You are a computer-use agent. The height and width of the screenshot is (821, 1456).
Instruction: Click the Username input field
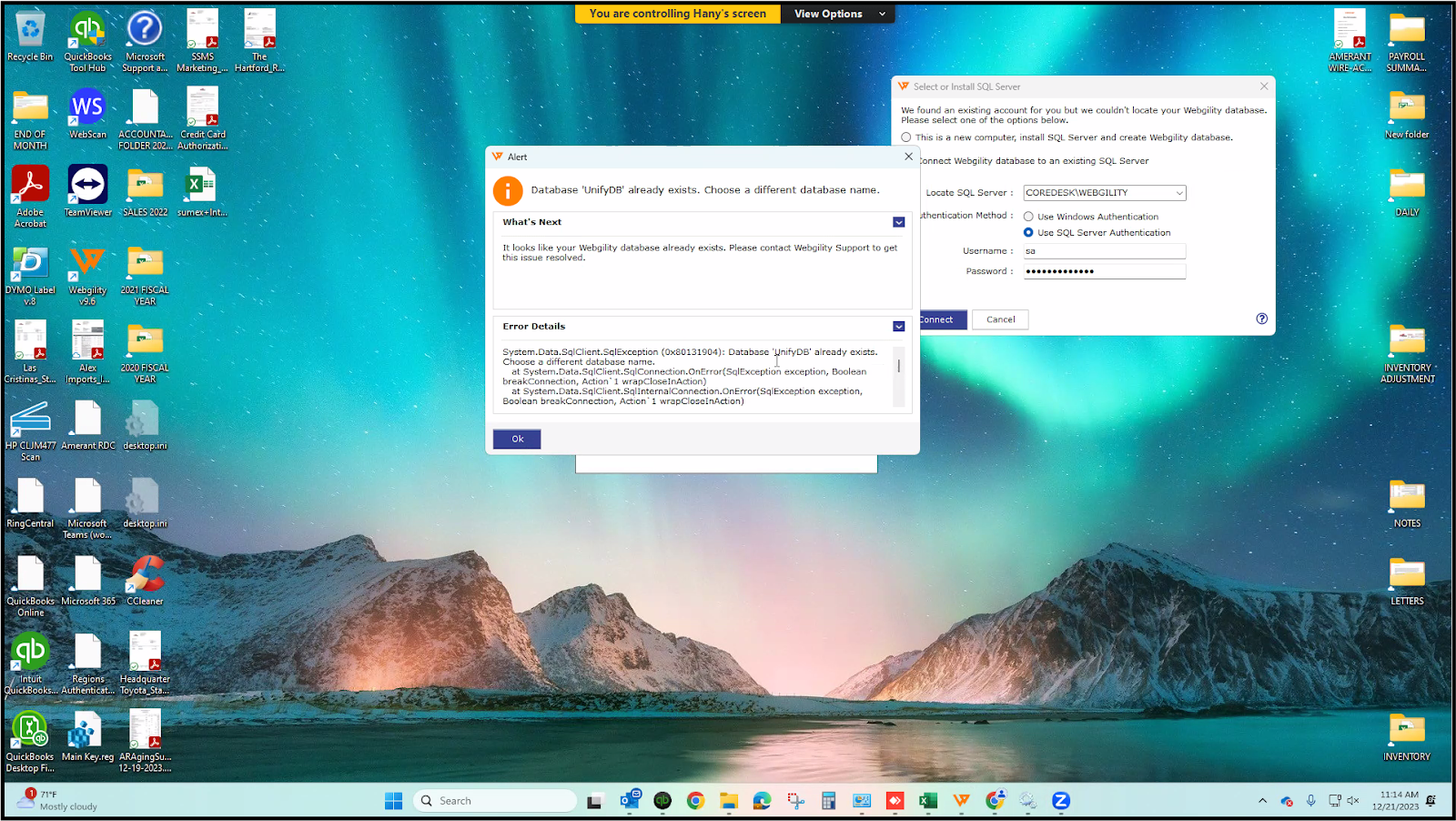[x=1104, y=251]
